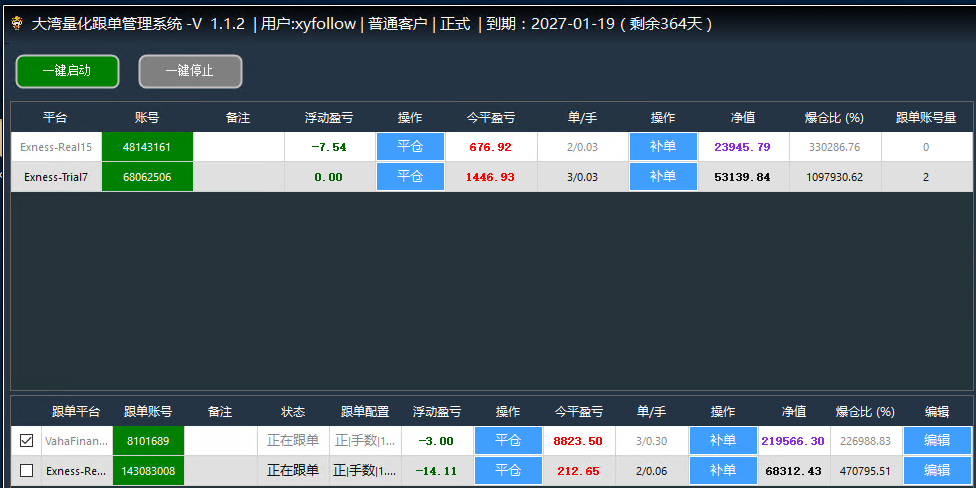The height and width of the screenshot is (488, 976).
Task: Click the 一键停止 gray button
Action: tap(190, 71)
